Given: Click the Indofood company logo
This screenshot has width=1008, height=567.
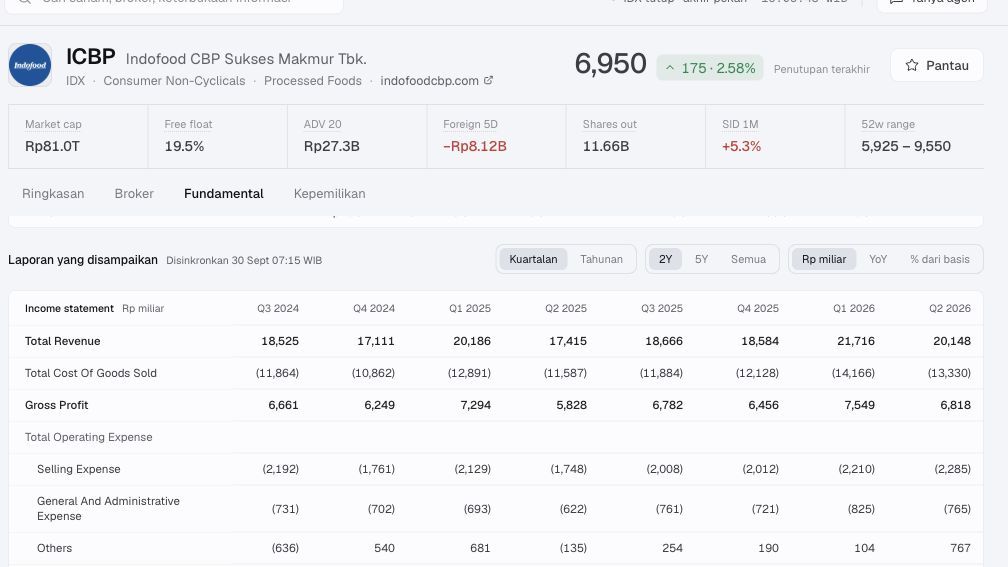Looking at the screenshot, I should pyautogui.click(x=30, y=66).
